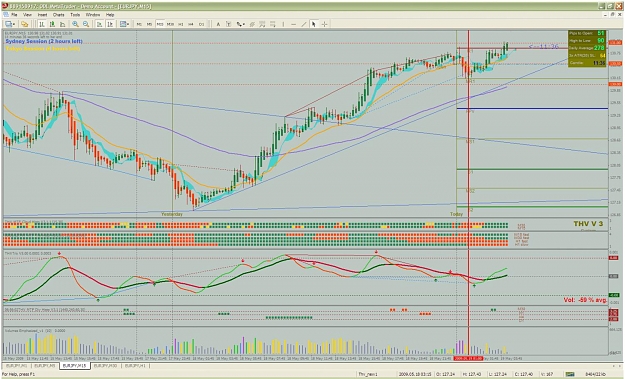Open the Arrows drawing tool dropdown
625x379 pixels.
click(x=240, y=24)
